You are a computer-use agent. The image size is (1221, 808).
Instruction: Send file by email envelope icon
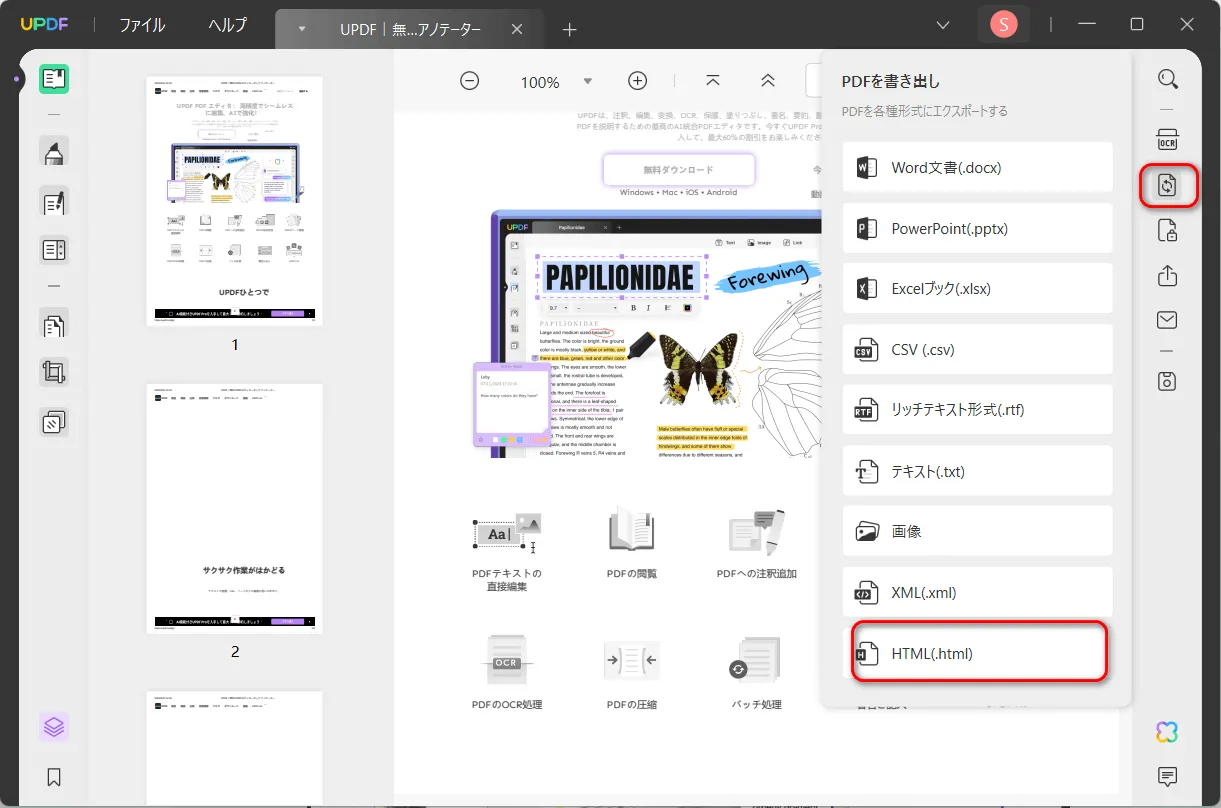point(1167,320)
